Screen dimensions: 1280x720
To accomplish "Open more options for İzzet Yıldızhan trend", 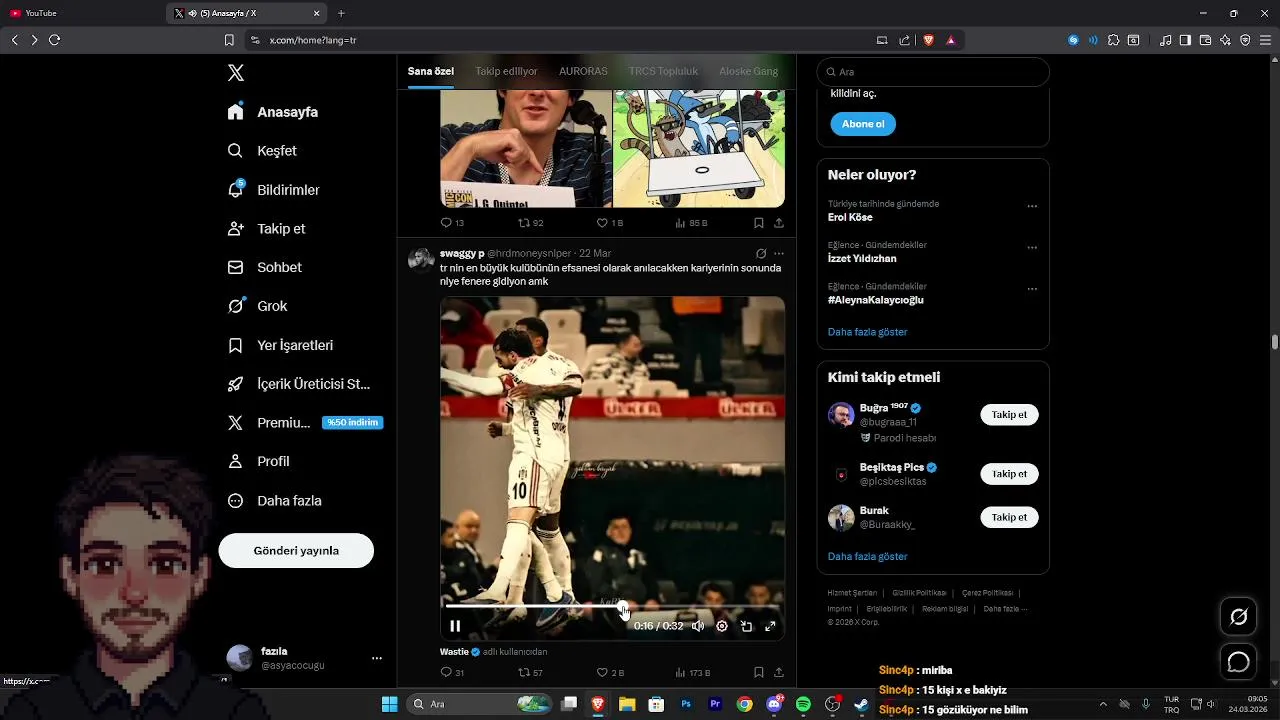I will pos(1032,248).
